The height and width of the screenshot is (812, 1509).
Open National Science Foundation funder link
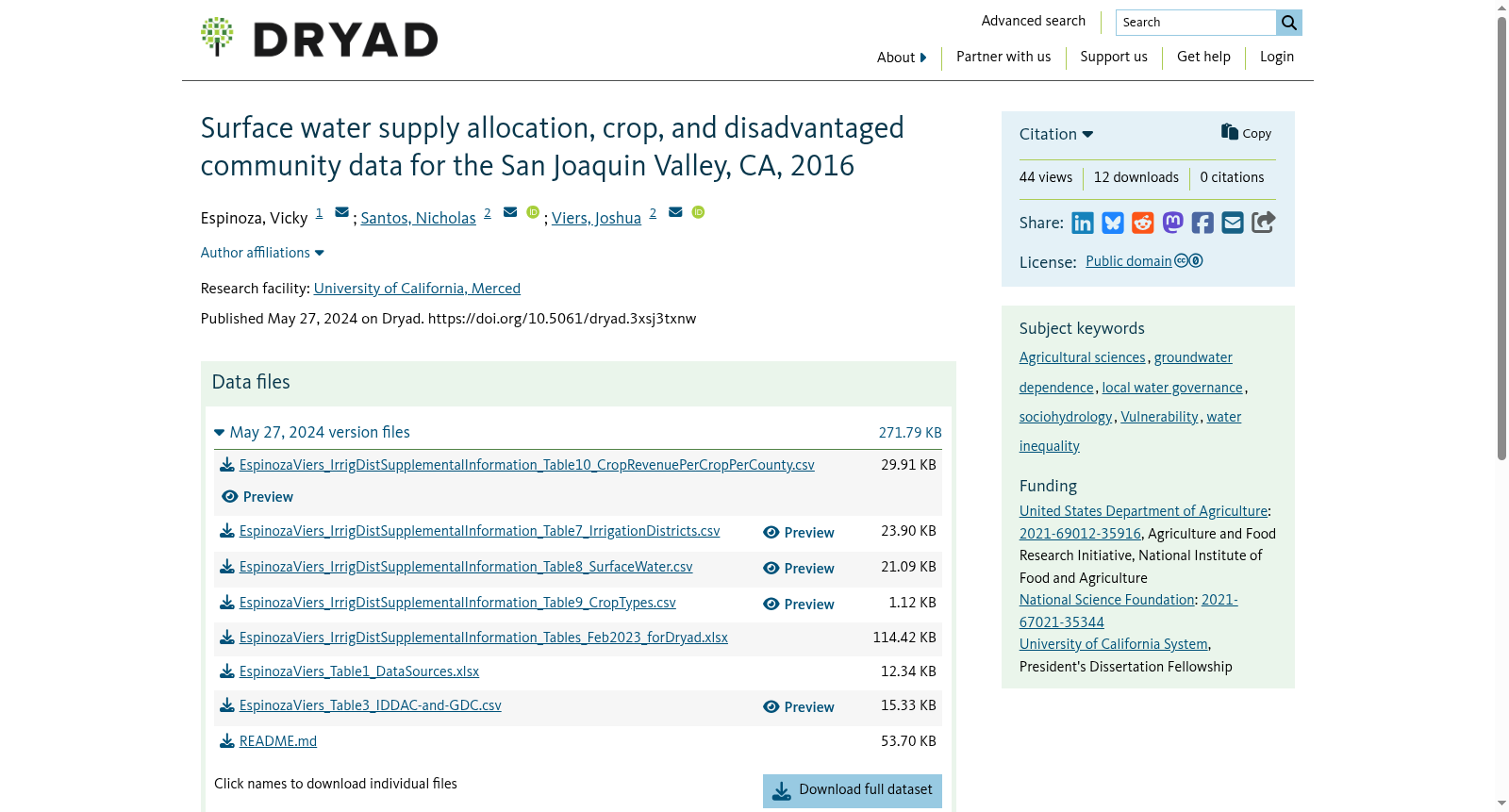click(x=1107, y=600)
